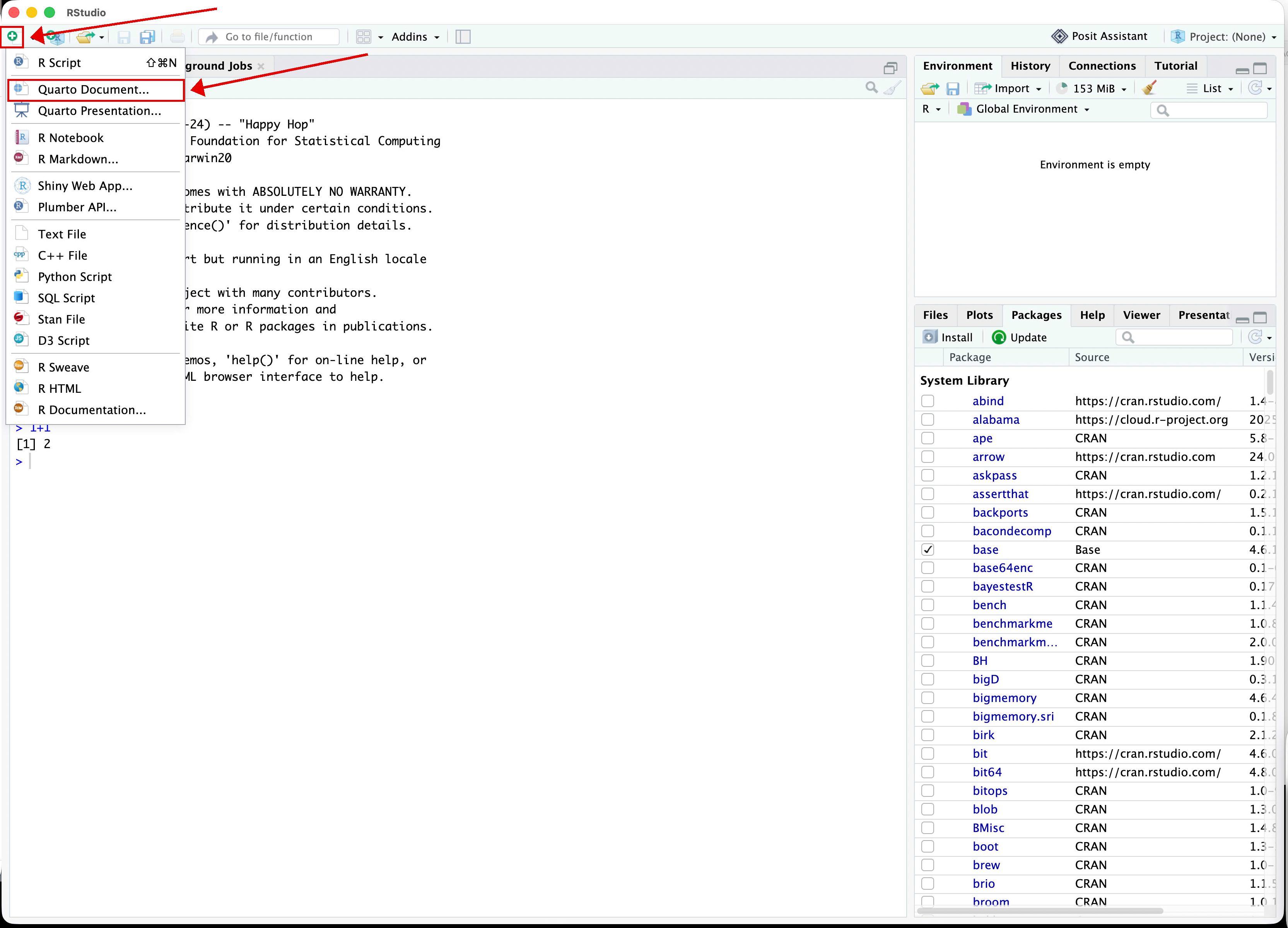
Task: Maximize the Environment pane
Action: coord(1260,69)
